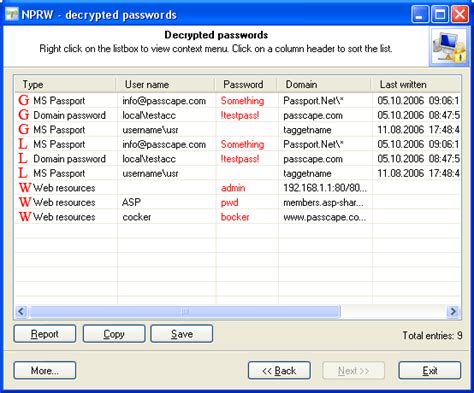
Task: Select the W icon of the ASP Web resources row
Action: click(25, 202)
